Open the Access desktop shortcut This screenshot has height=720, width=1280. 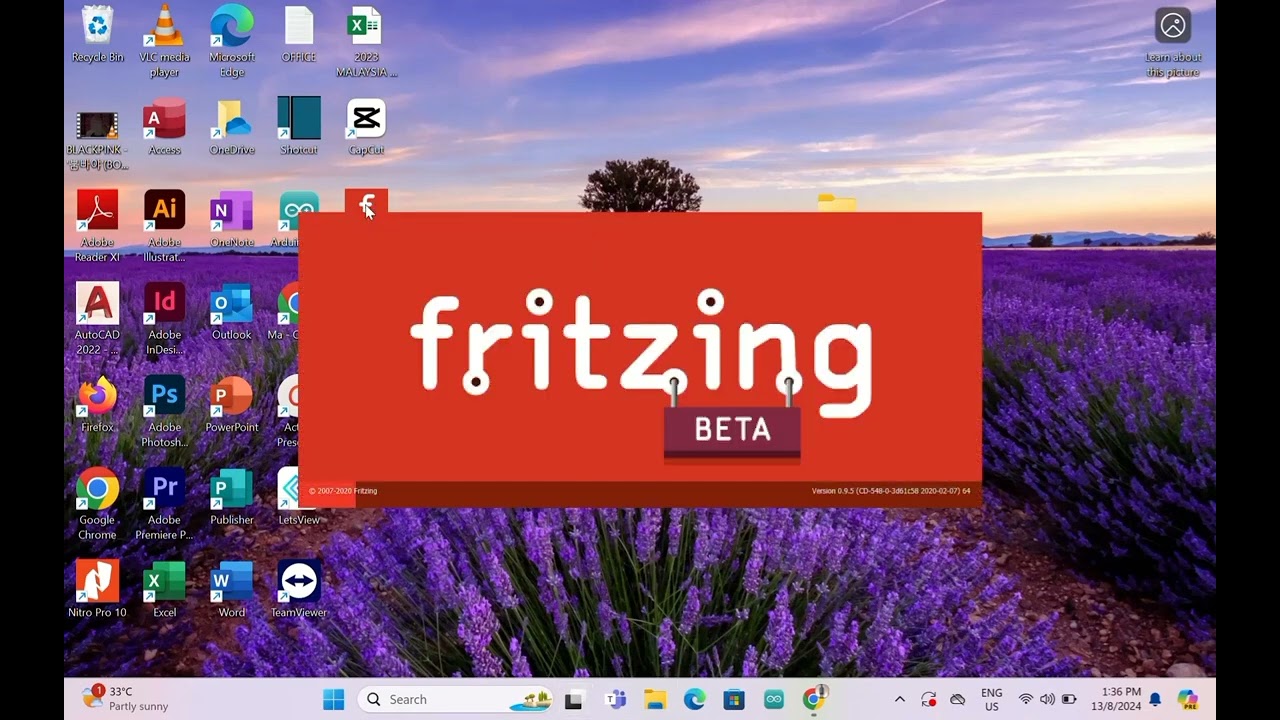pos(164,127)
